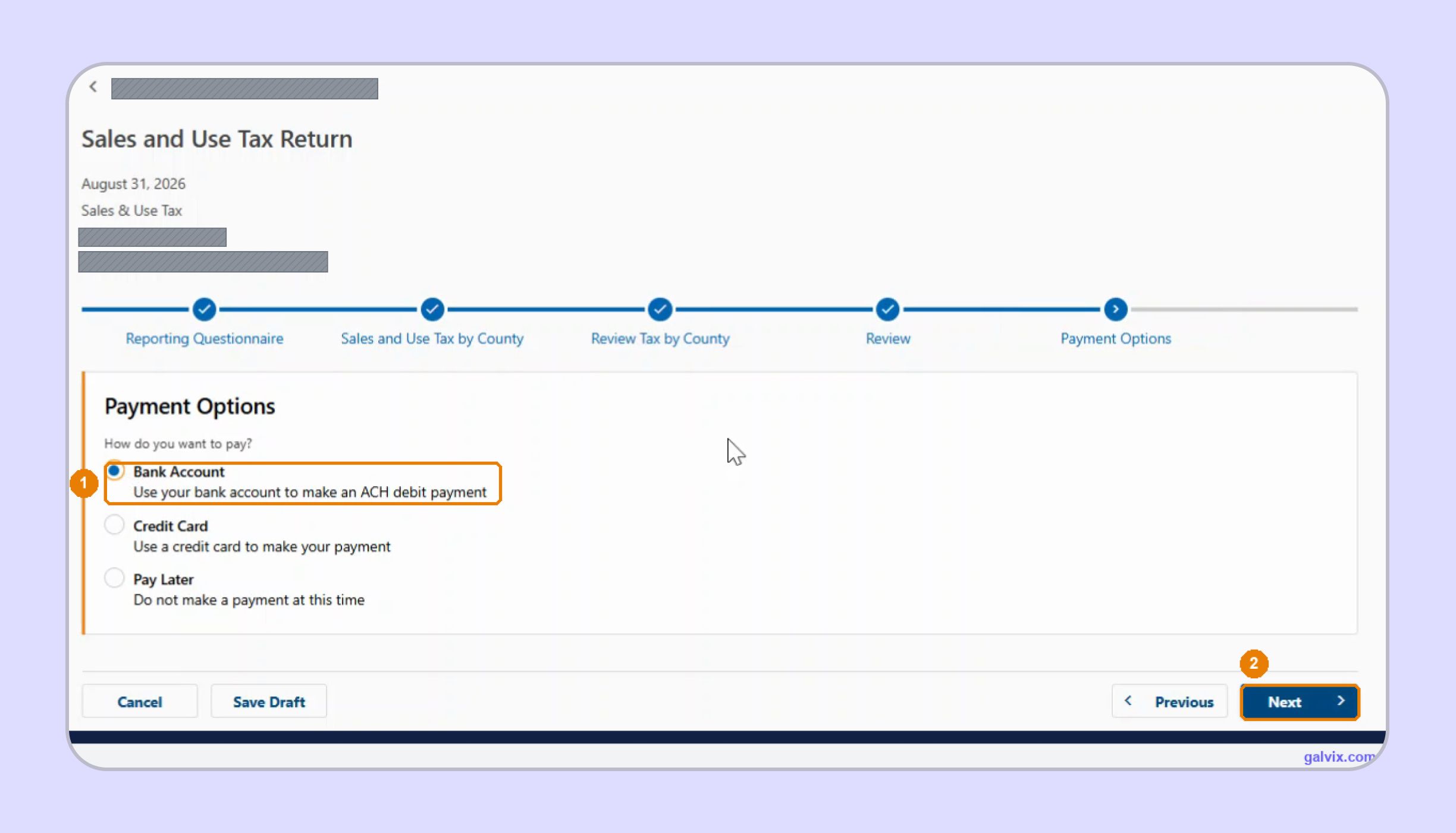
Task: Open the Payment Options step label
Action: (x=1116, y=339)
